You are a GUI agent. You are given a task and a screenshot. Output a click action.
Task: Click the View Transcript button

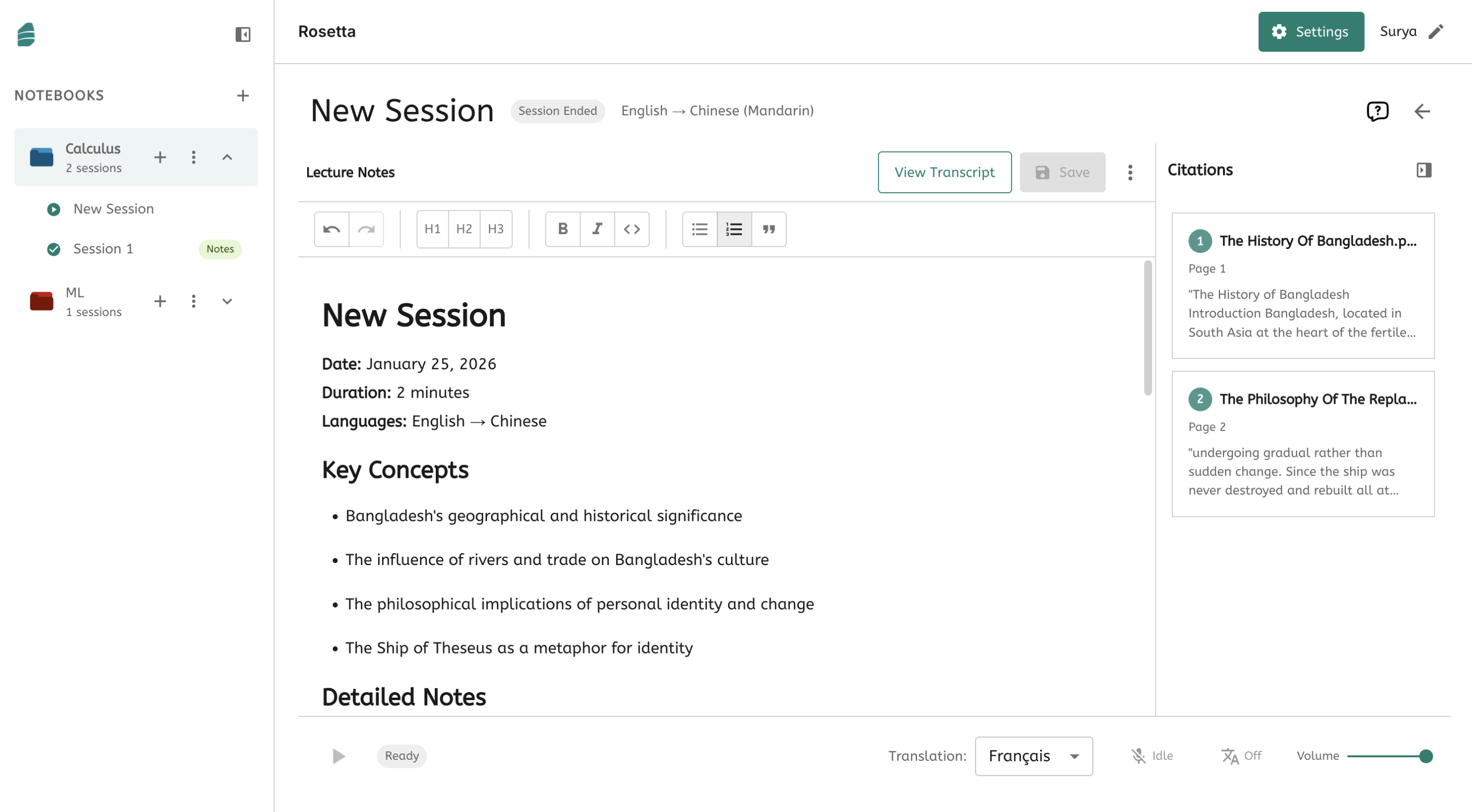click(x=944, y=172)
